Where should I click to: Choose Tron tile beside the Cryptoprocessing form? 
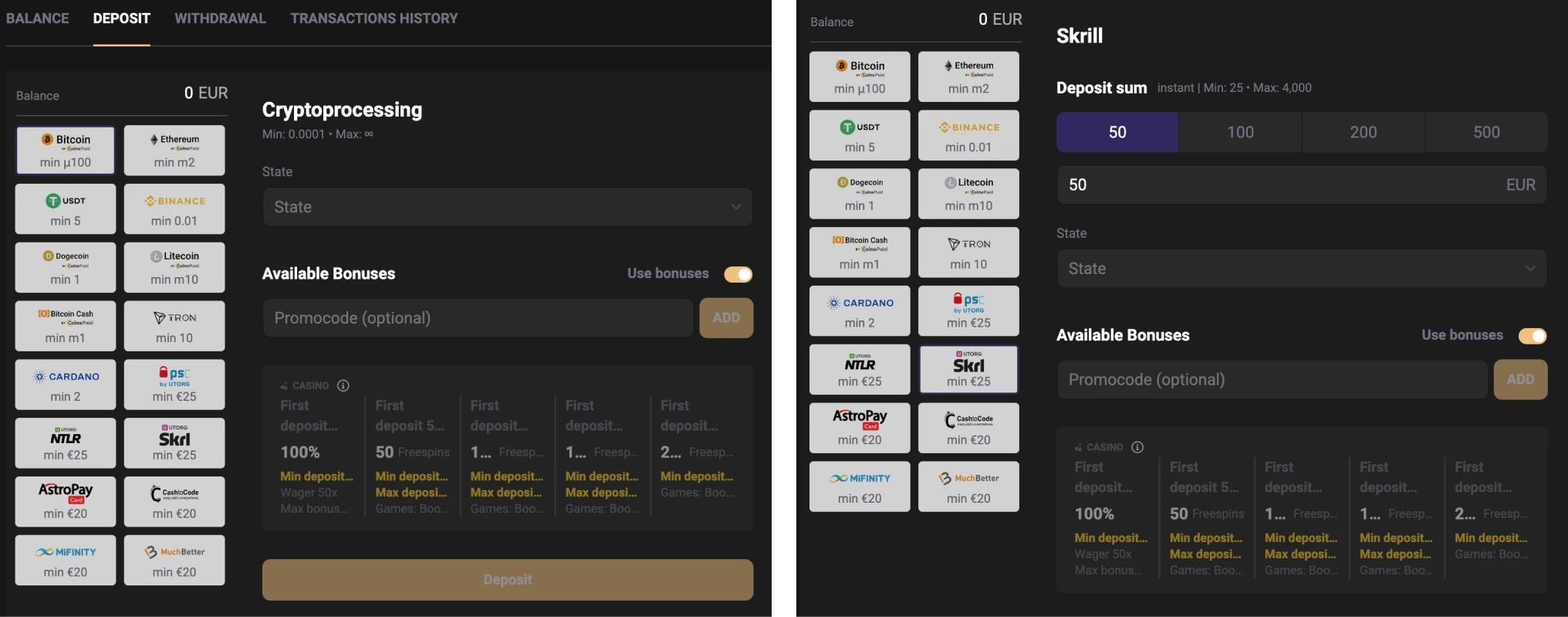pyautogui.click(x=174, y=327)
